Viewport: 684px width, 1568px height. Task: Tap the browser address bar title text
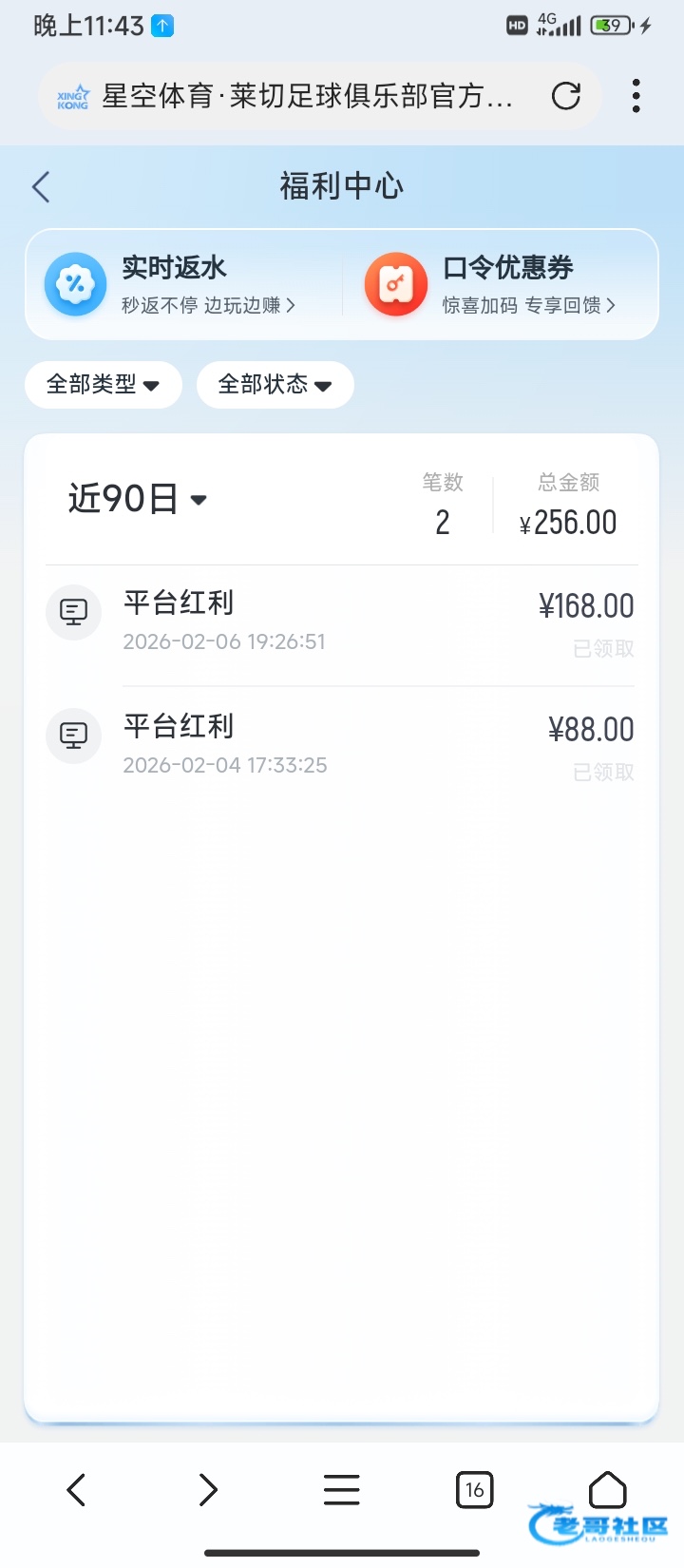(307, 96)
